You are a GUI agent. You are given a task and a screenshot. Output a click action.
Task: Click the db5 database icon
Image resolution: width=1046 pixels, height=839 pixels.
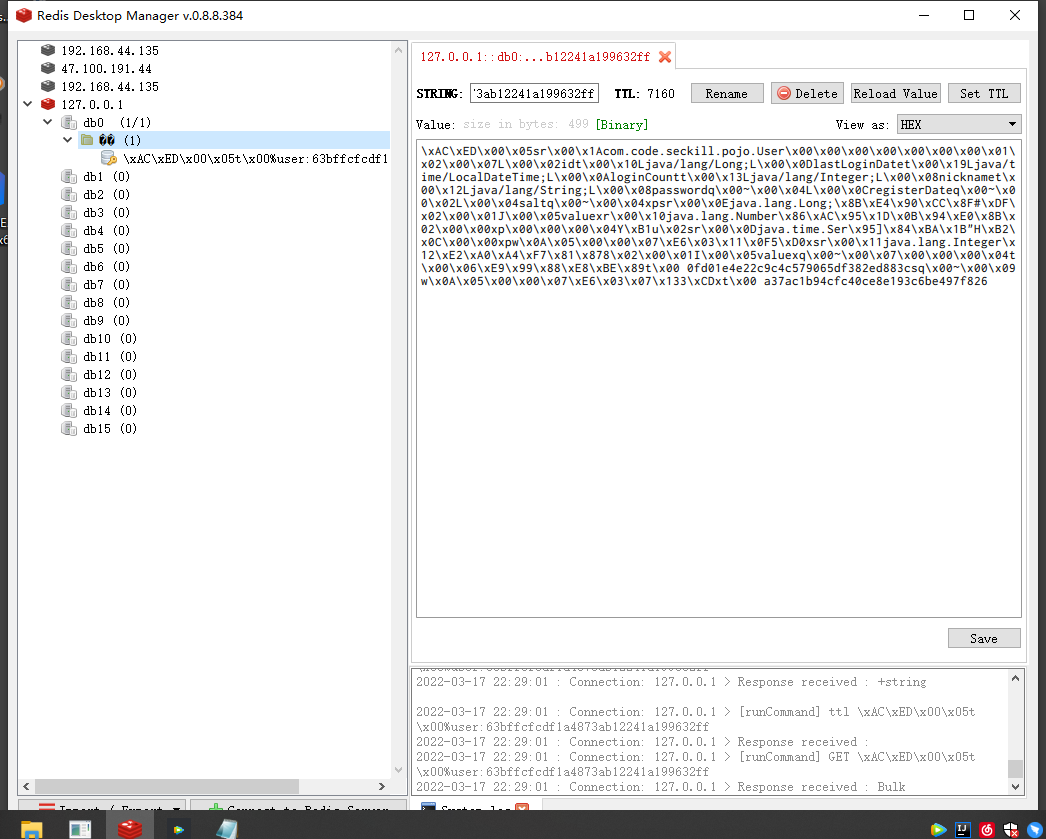point(69,248)
